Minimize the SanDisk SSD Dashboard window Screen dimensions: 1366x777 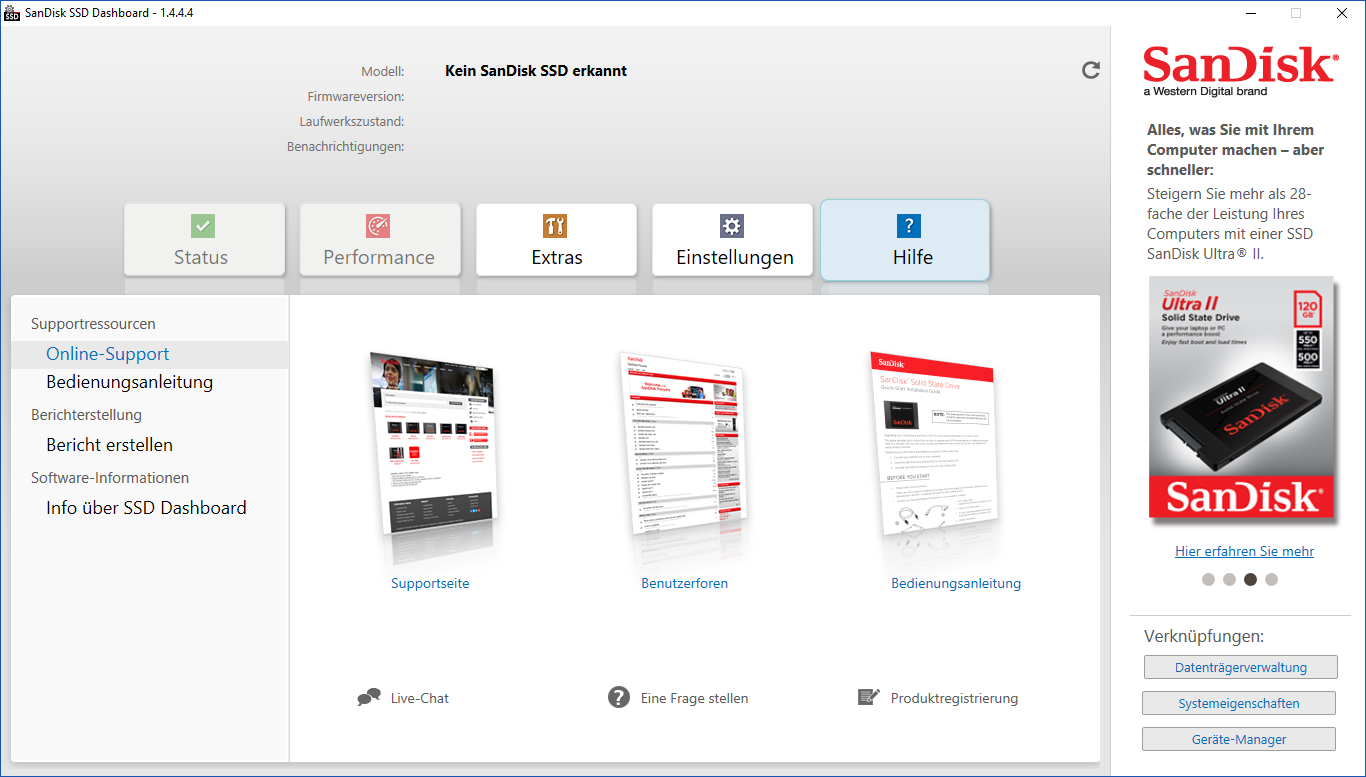tap(1250, 13)
